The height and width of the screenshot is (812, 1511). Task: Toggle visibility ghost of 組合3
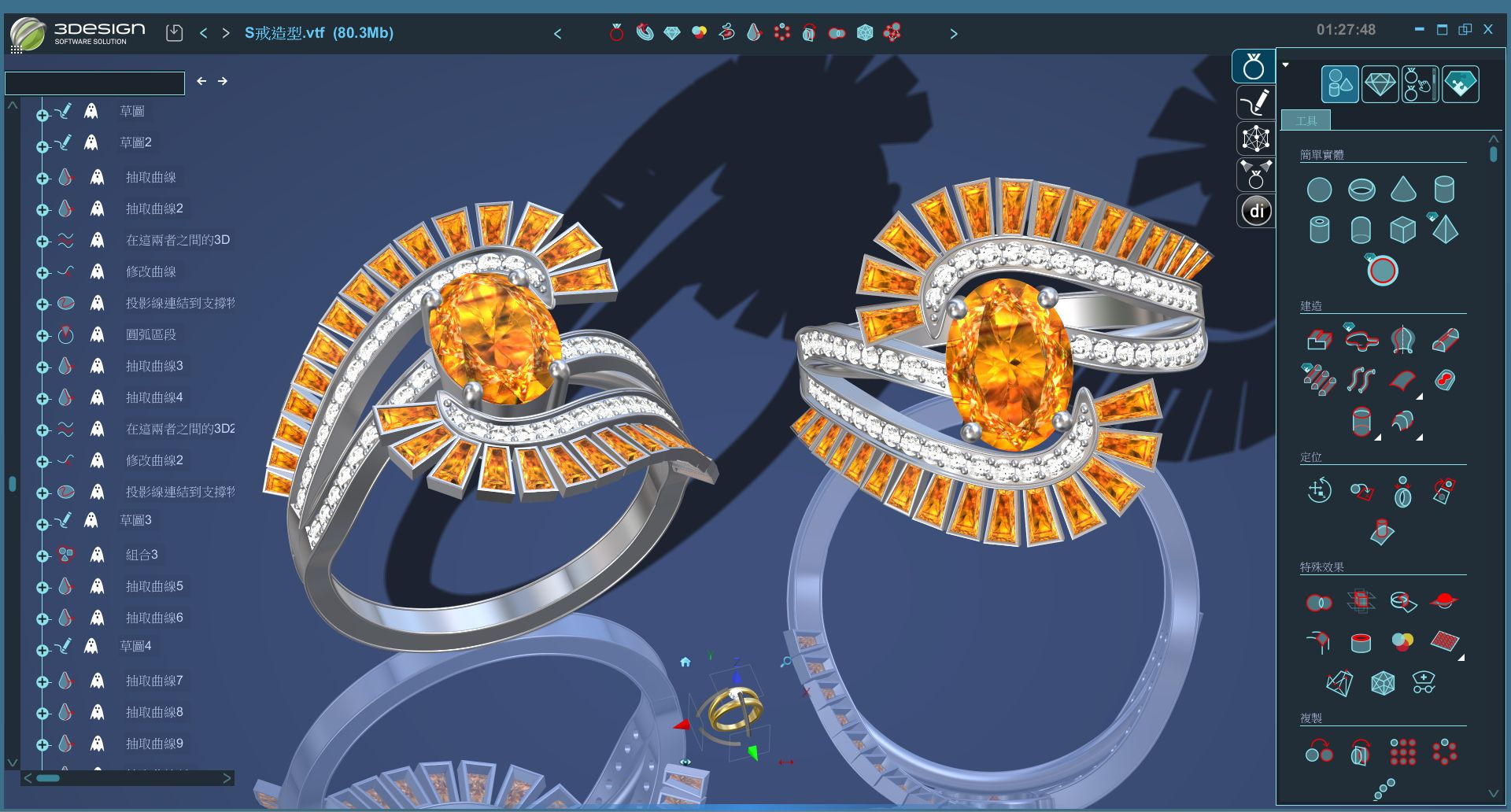tap(98, 555)
